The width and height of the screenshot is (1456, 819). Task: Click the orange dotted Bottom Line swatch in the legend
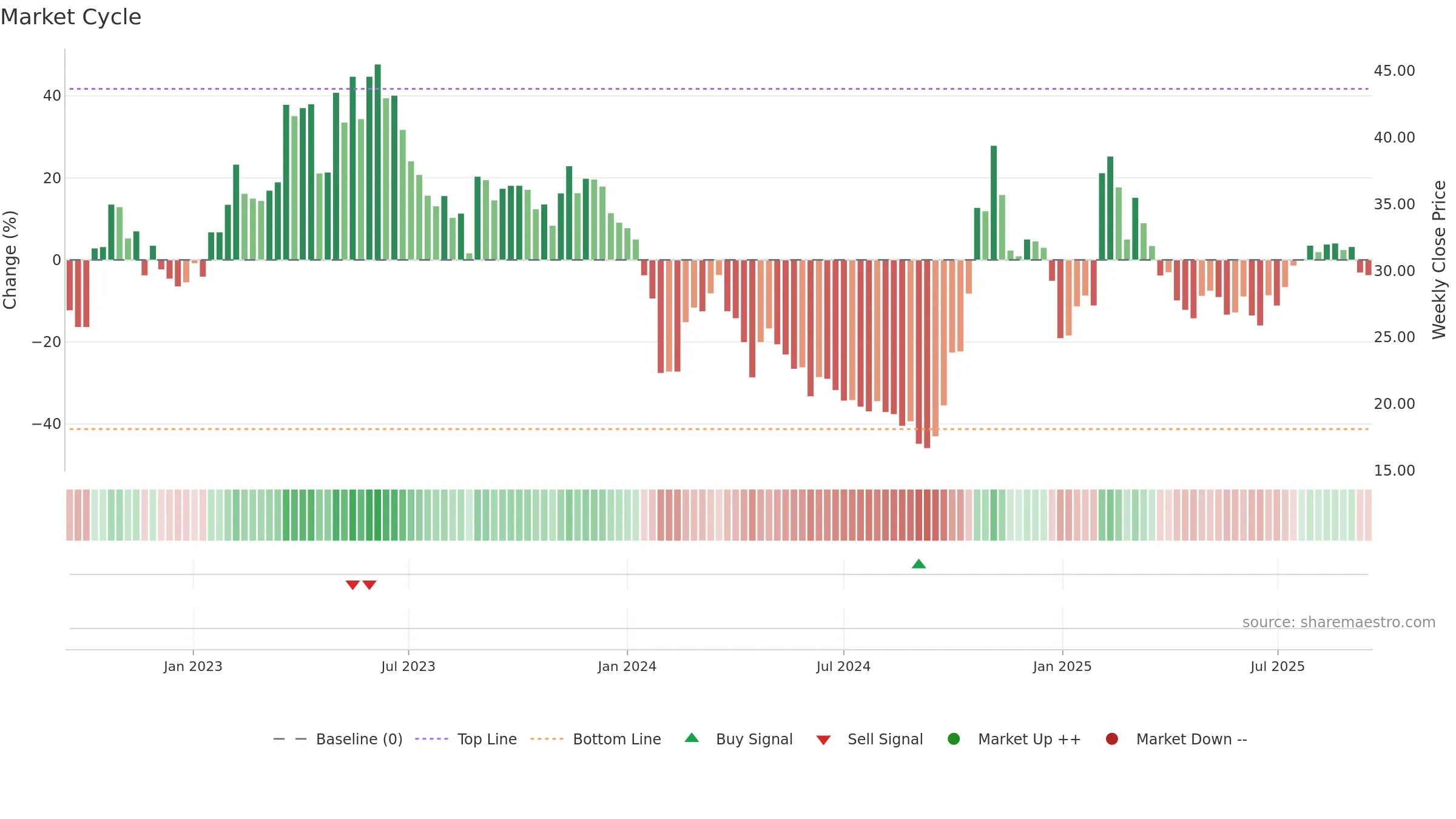click(x=547, y=739)
